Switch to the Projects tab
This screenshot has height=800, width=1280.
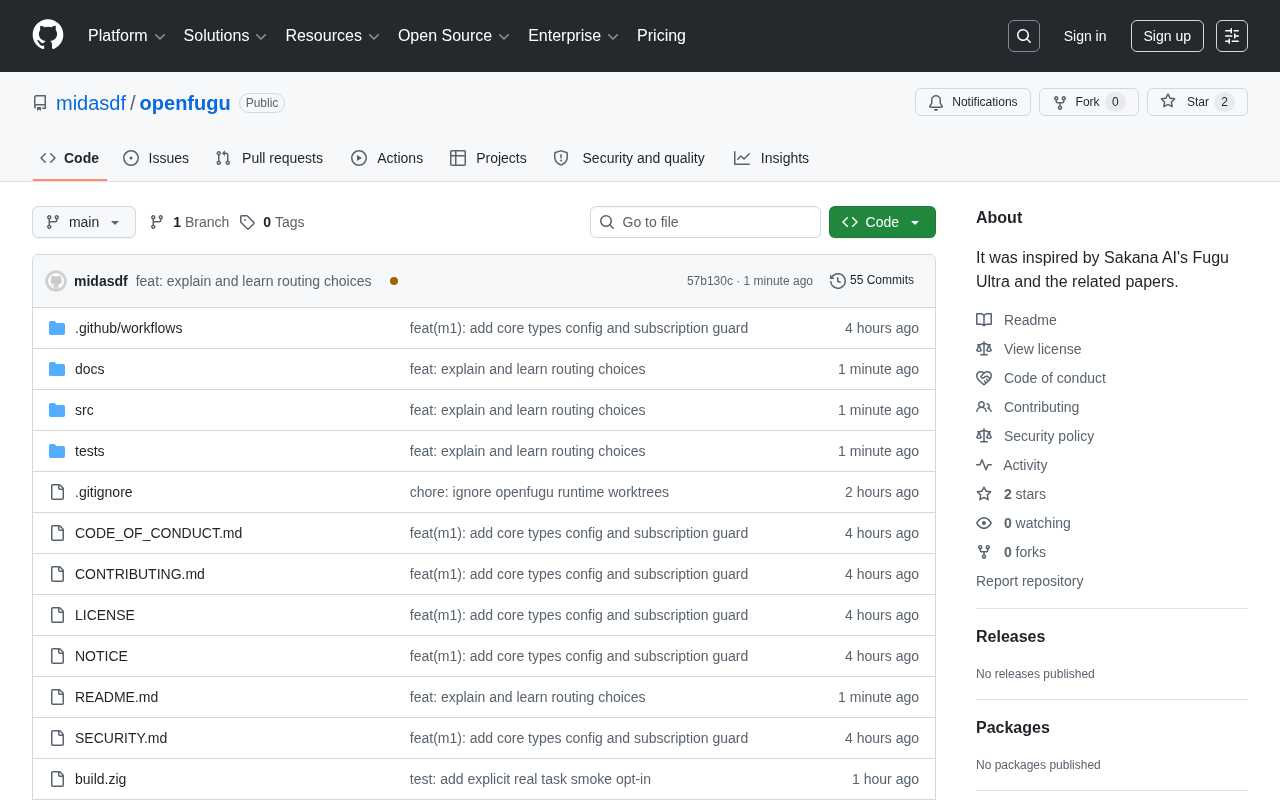(488, 158)
